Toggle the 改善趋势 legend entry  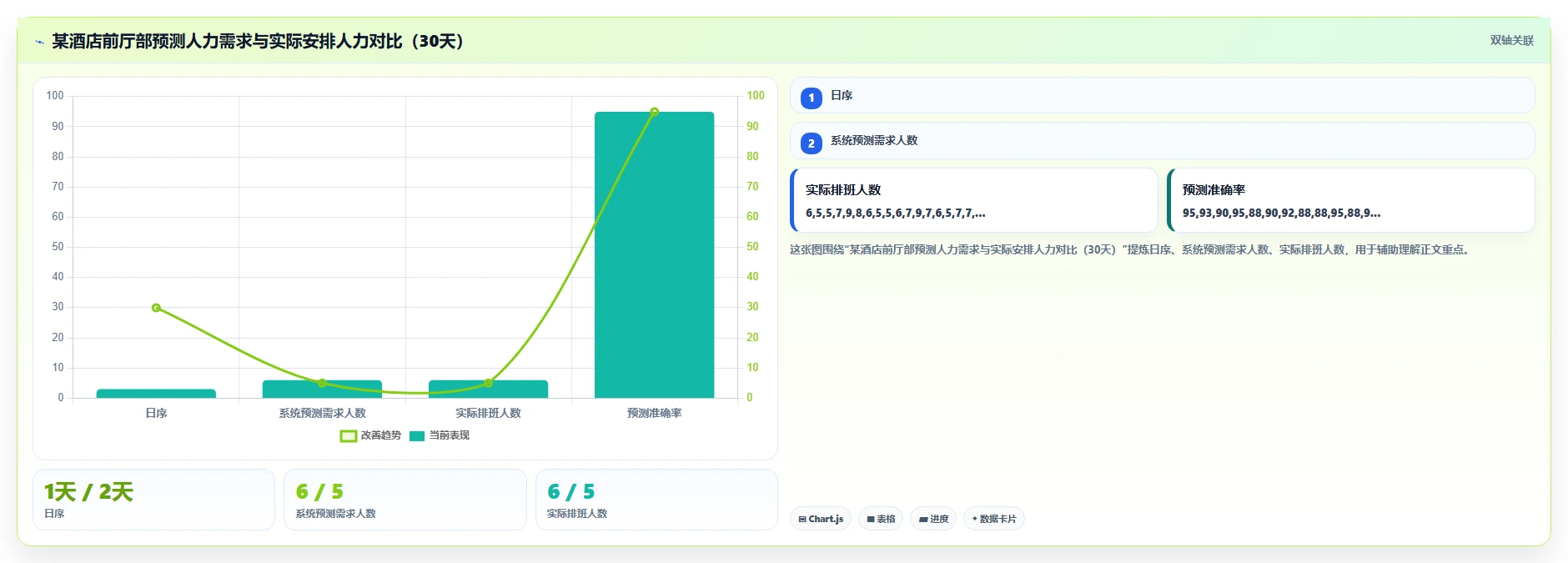click(x=370, y=435)
